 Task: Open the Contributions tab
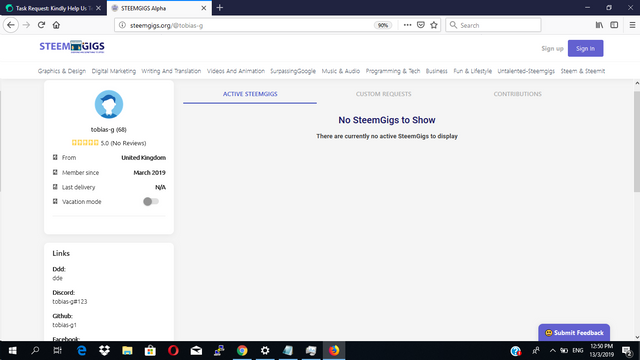517,94
